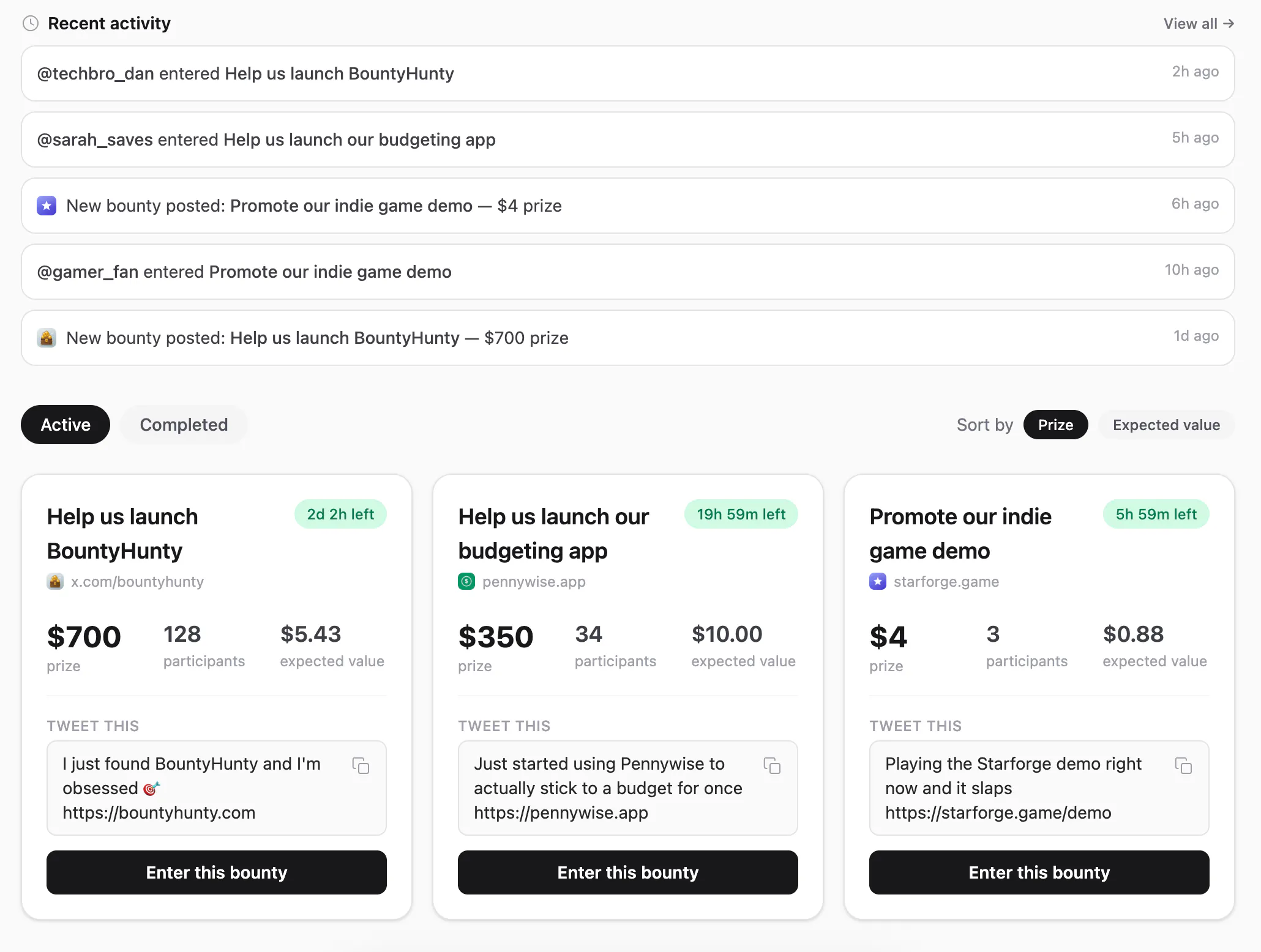Click the Starforge tweet text box
This screenshot has height=952, width=1261.
1039,788
